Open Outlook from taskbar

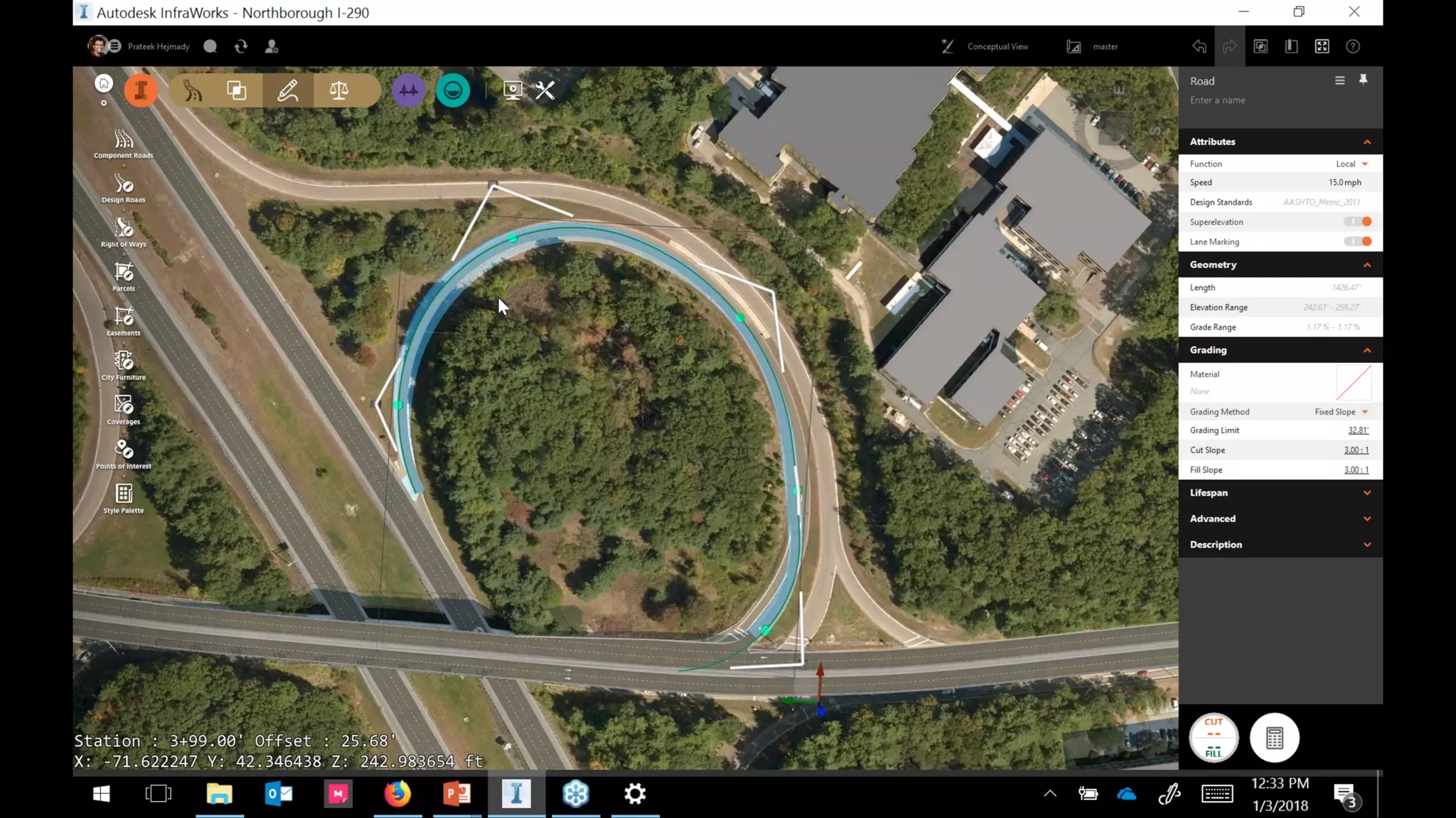(x=279, y=794)
